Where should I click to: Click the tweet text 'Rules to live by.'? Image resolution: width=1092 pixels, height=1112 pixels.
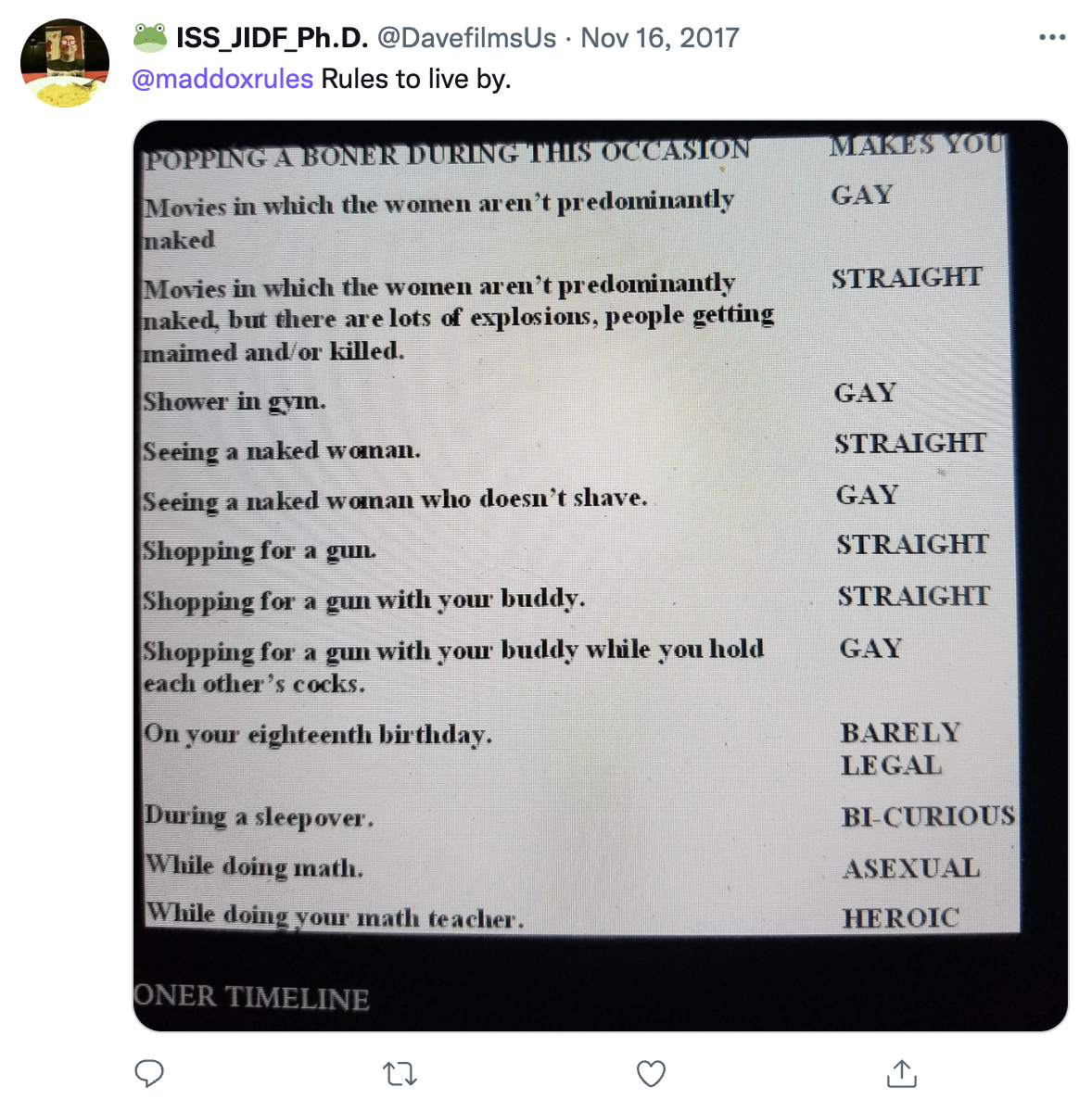(416, 79)
